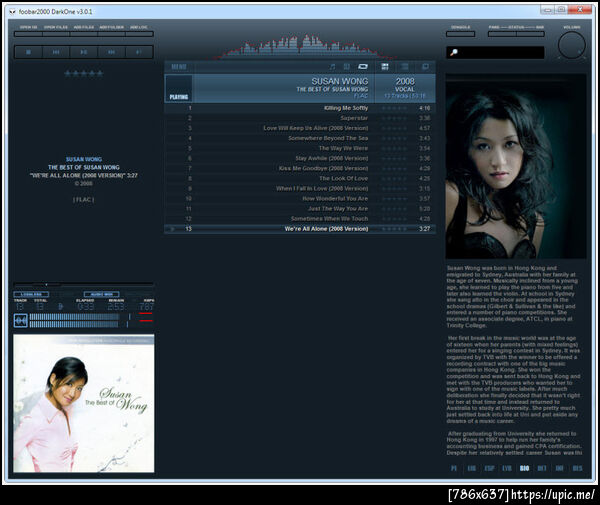Viewport: 600px width, 505px height.
Task: Select track 1 Killing Me Softly
Action: (x=300, y=108)
